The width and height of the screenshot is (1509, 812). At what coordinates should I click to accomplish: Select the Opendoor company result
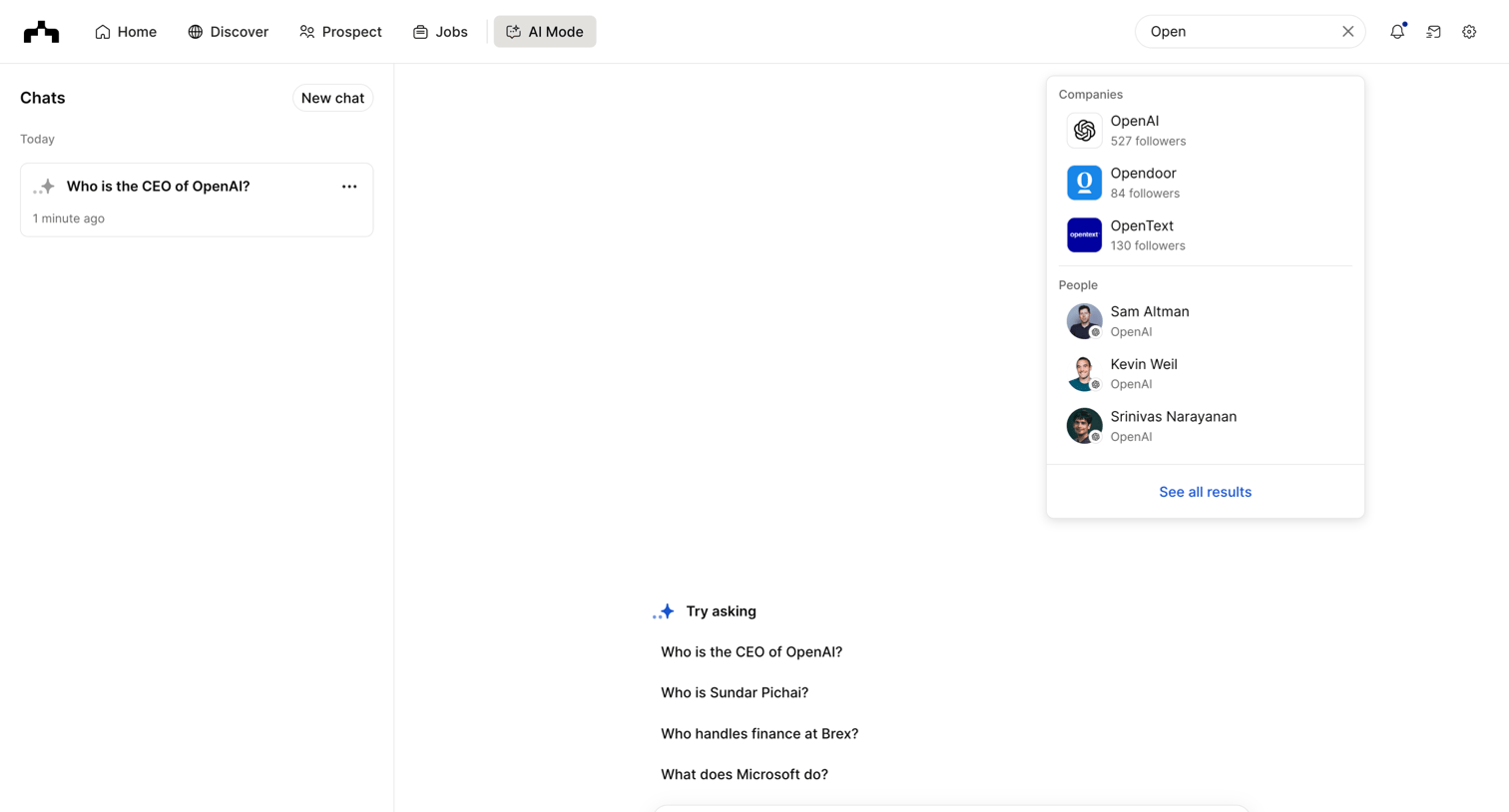tap(1205, 183)
